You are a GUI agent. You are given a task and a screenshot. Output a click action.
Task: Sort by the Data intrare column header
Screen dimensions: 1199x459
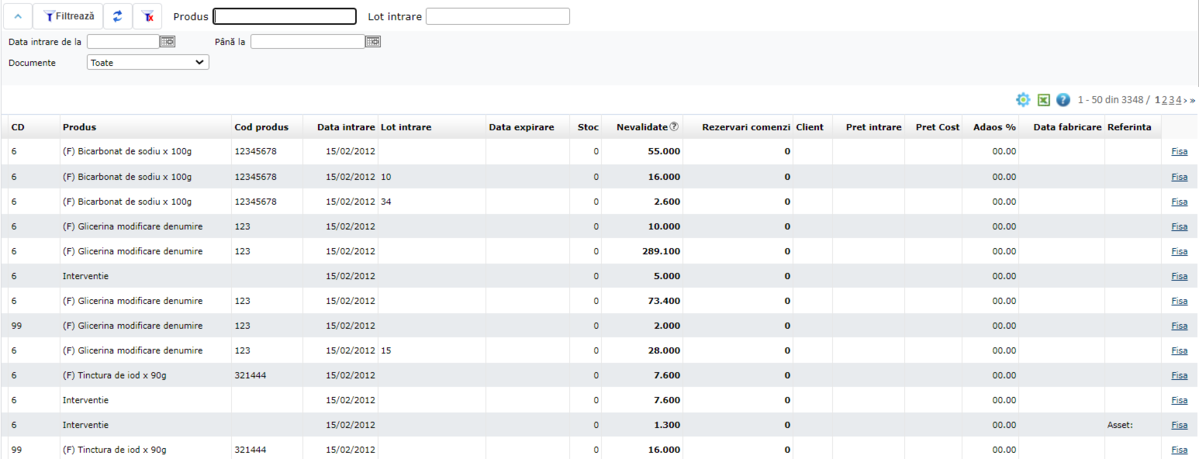point(346,127)
